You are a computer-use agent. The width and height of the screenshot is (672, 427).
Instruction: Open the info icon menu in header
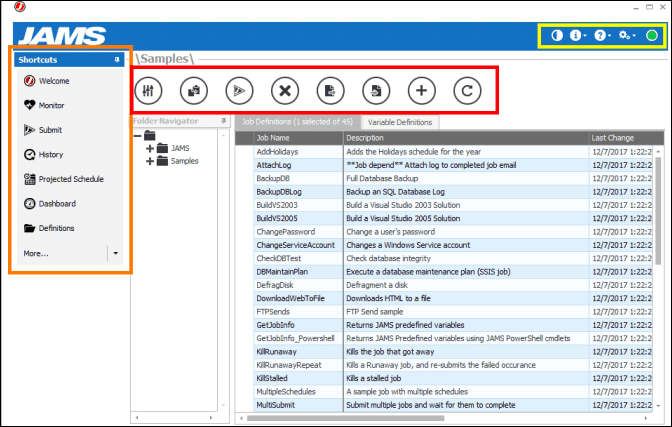577,35
